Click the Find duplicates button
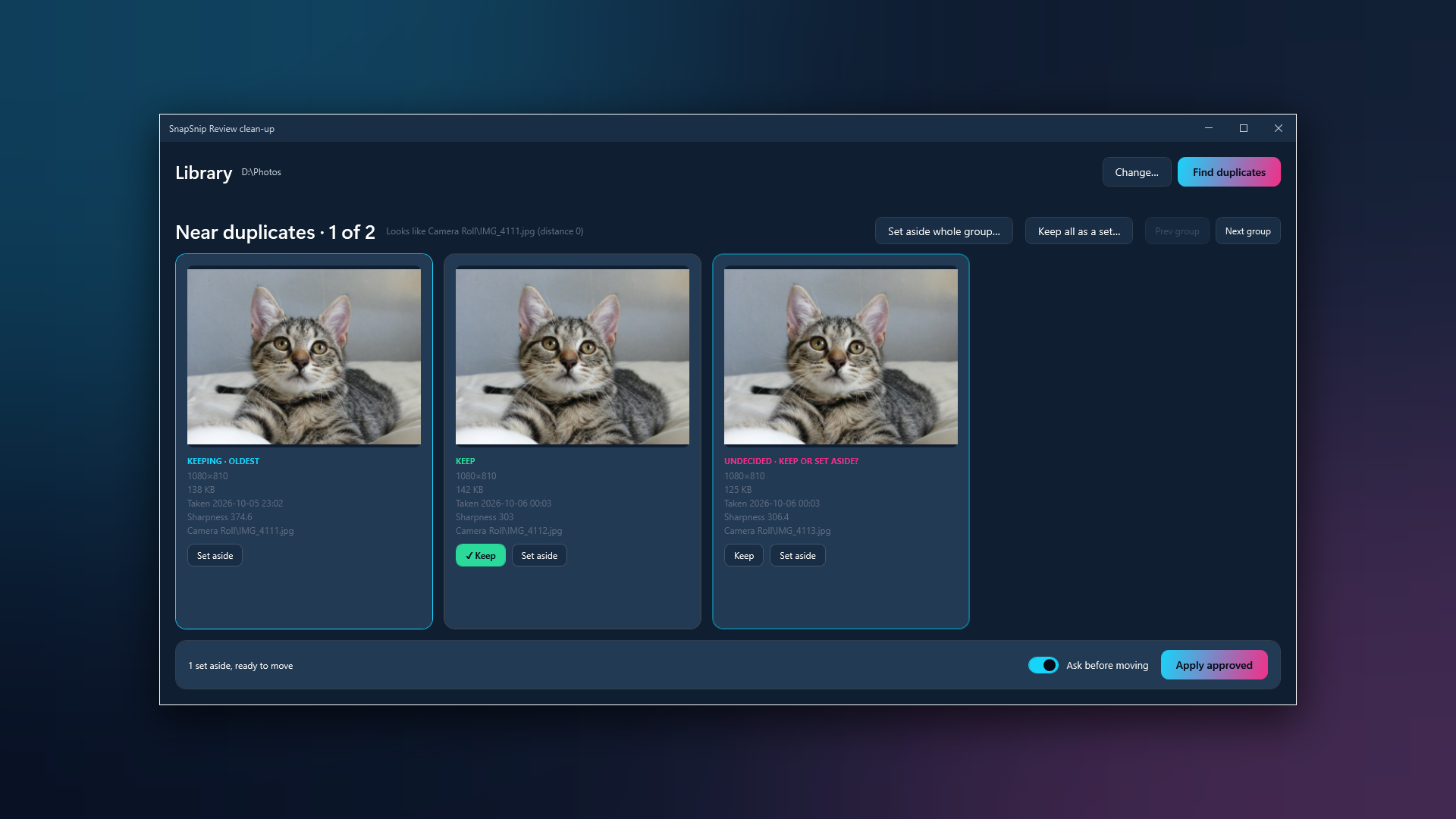 tap(1228, 172)
